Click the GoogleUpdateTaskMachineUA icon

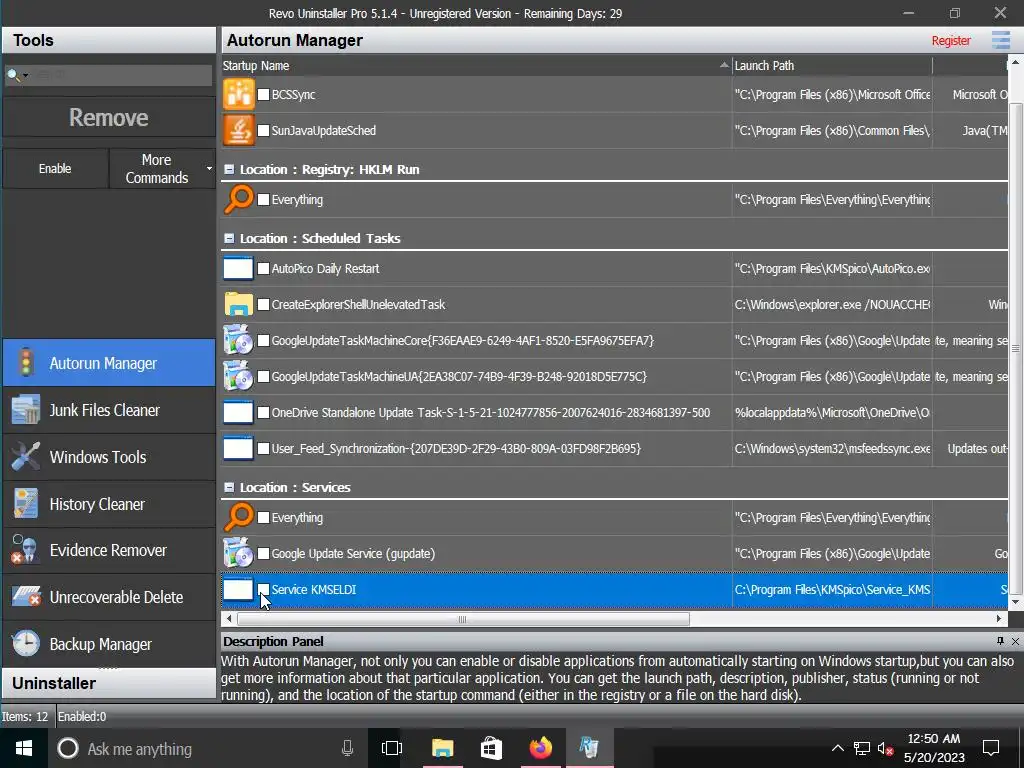coord(238,376)
